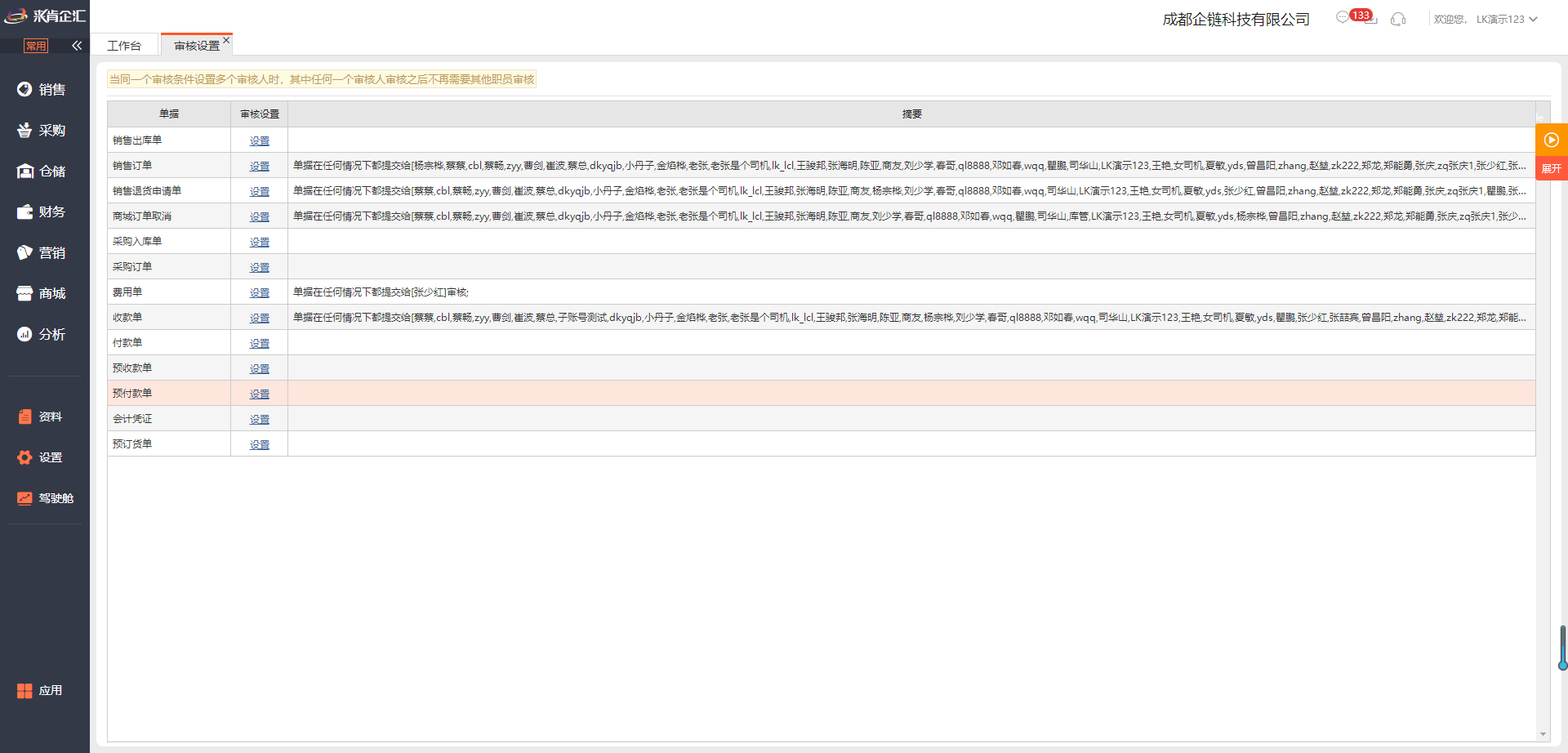This screenshot has width=1568, height=753.
Task: Expand the orange 展开 side panel
Action: click(x=1551, y=168)
